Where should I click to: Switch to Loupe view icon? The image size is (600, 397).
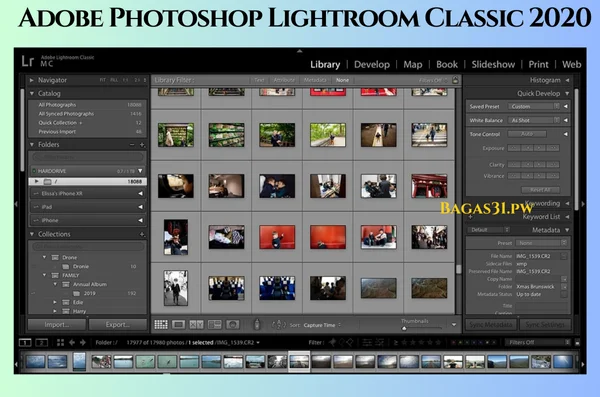[x=178, y=325]
